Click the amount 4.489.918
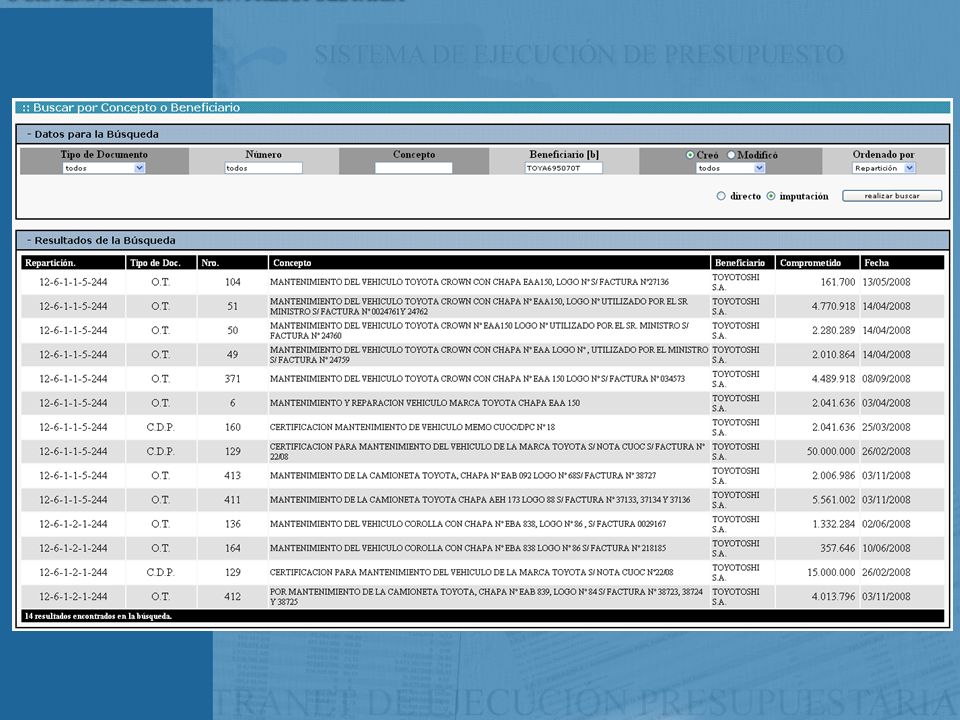The width and height of the screenshot is (960, 720). (833, 379)
